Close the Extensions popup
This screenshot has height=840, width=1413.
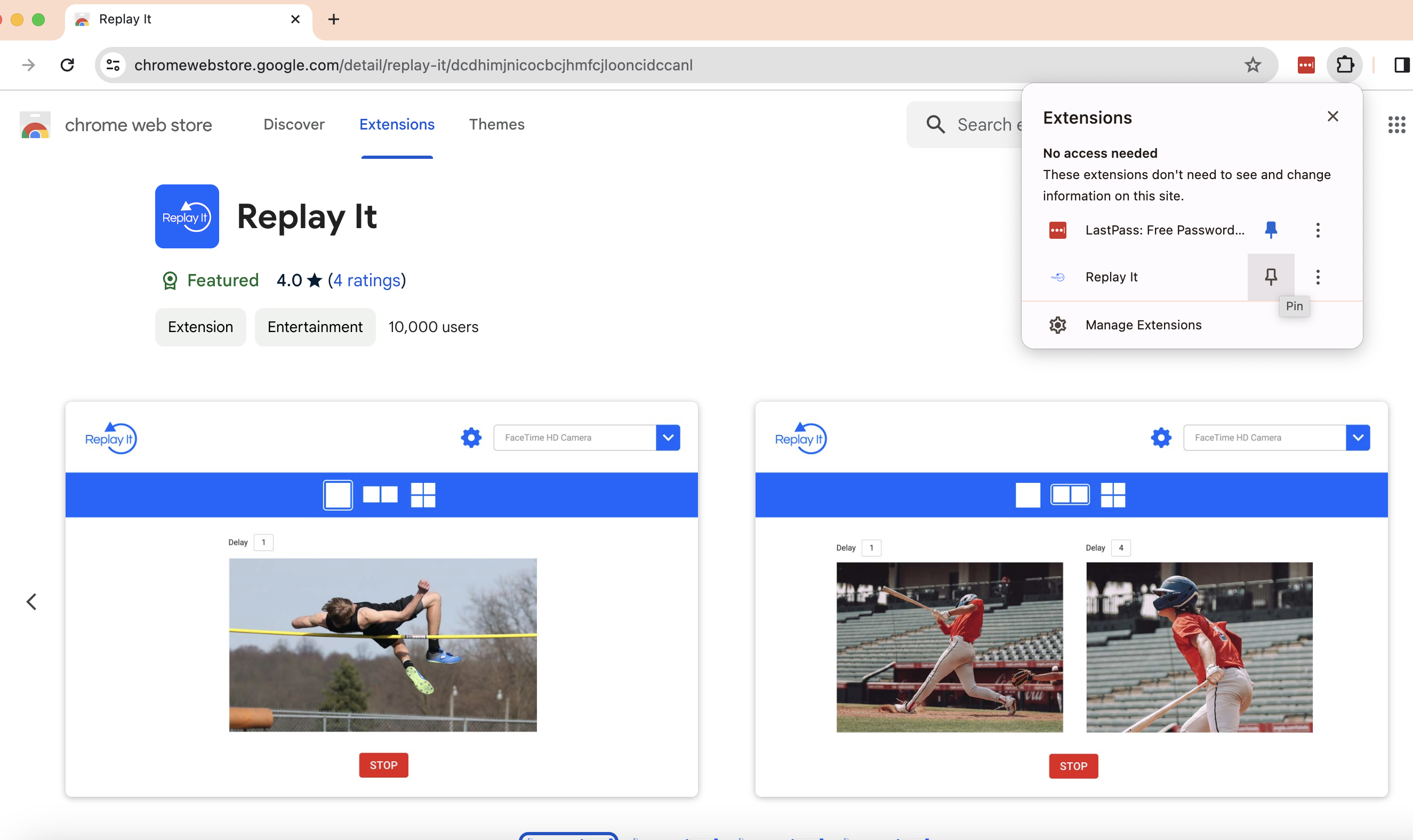(1332, 117)
